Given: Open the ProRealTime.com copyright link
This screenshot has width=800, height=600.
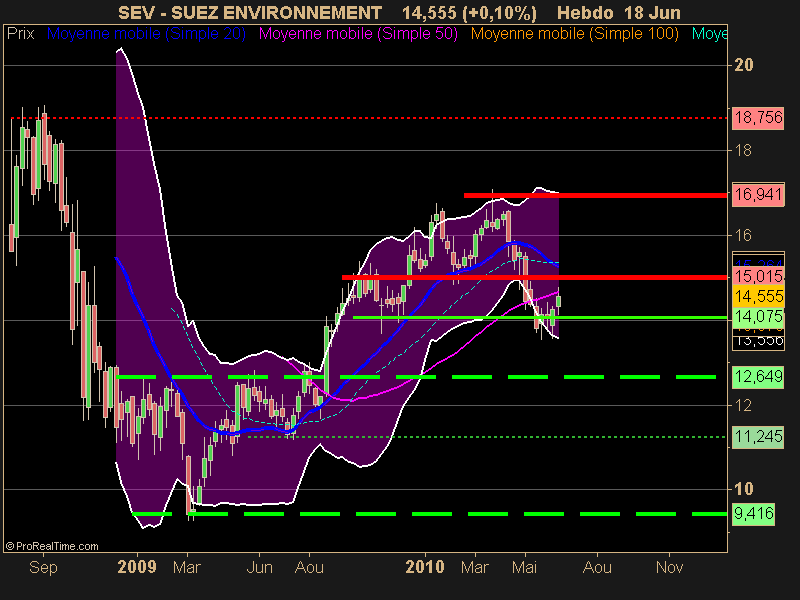Looking at the screenshot, I should [52, 546].
